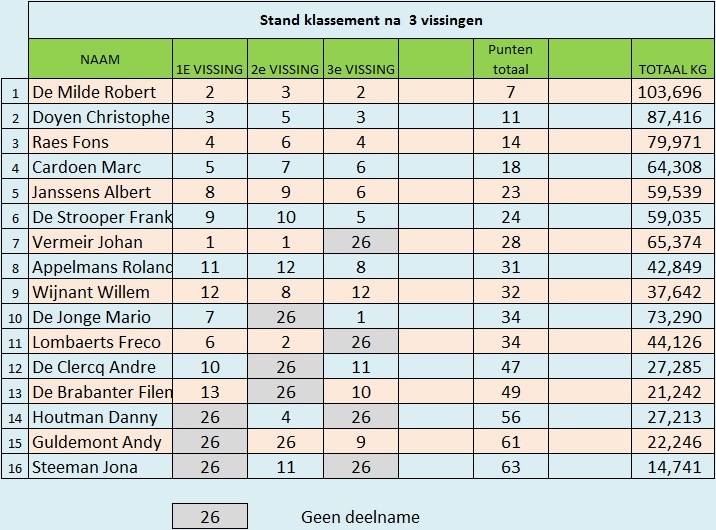Viewport: 716px width, 530px height.
Task: Click Guldemont Andy's 3e vissing value 9
Action: pyautogui.click(x=361, y=442)
